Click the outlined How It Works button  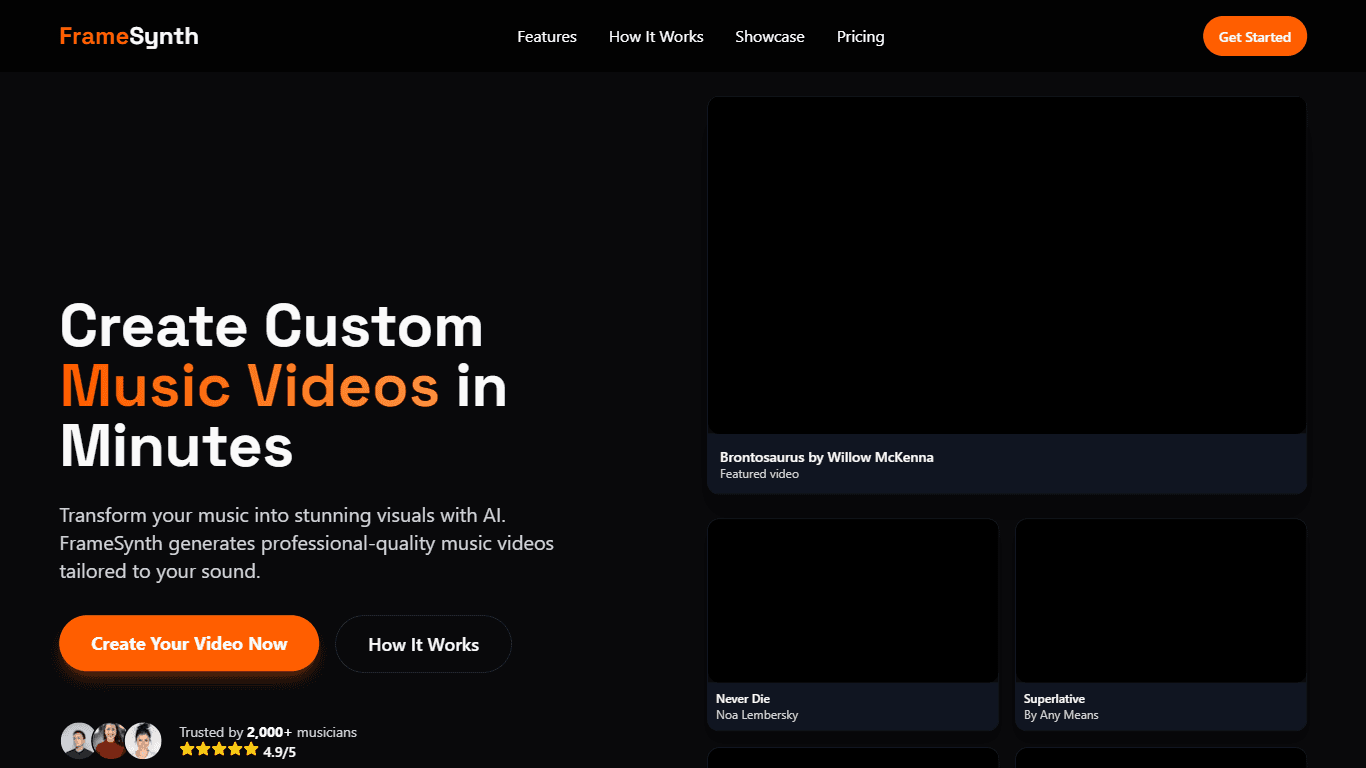point(424,645)
